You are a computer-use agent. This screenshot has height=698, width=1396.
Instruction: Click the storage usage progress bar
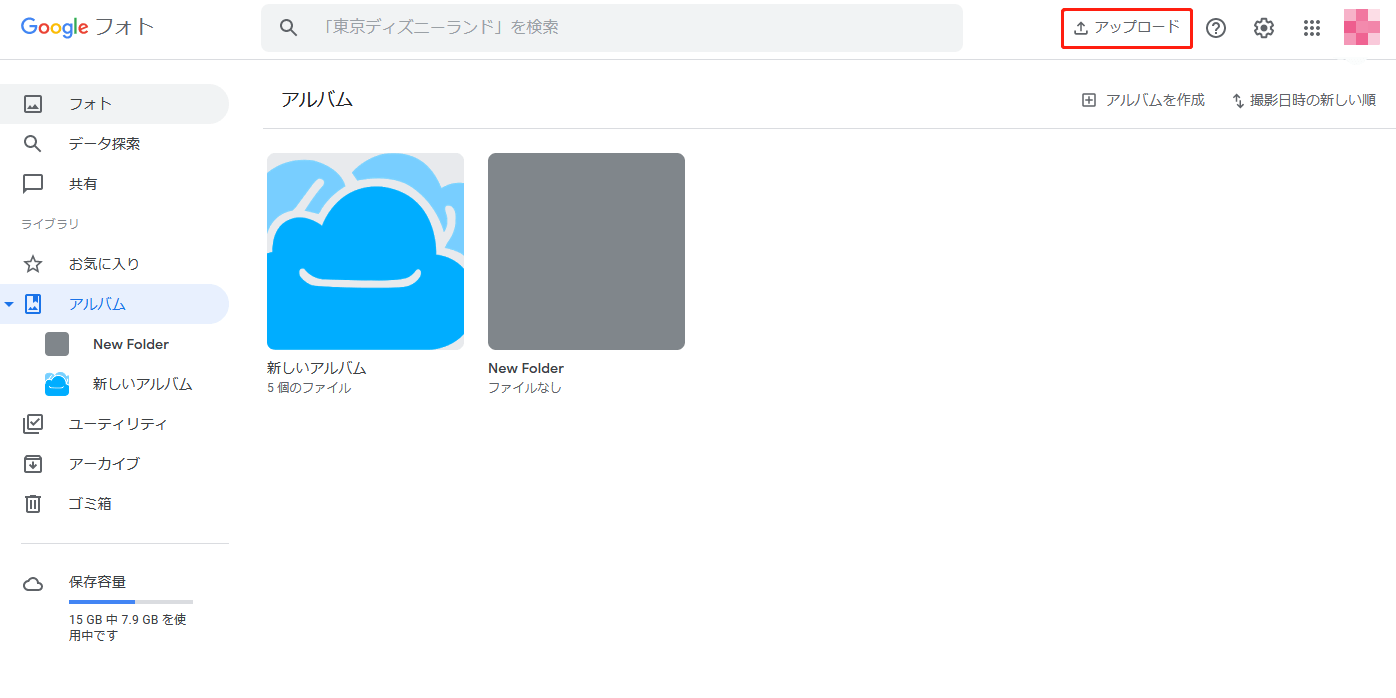point(131,602)
